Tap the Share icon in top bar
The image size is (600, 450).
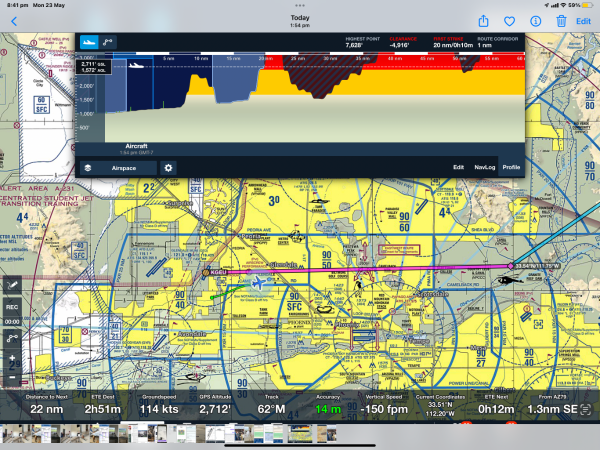(x=483, y=21)
